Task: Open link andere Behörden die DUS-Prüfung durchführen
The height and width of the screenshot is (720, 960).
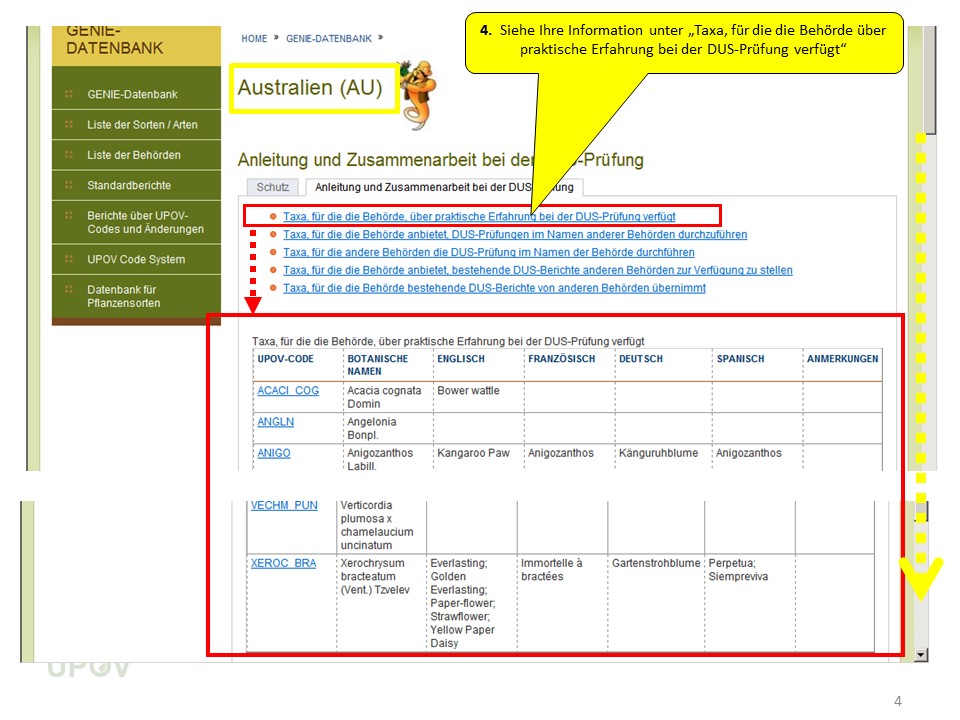Action: point(489,252)
